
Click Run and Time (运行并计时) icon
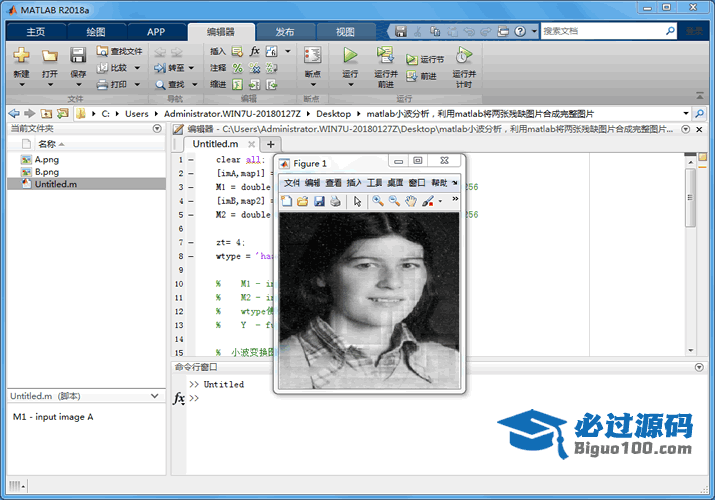pos(463,56)
